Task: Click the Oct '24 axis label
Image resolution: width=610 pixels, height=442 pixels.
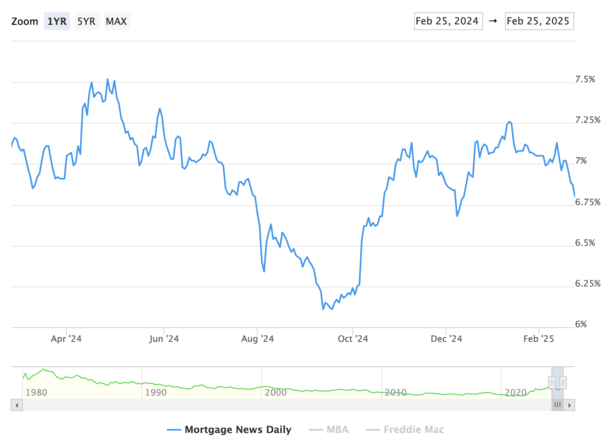Action: click(x=352, y=339)
